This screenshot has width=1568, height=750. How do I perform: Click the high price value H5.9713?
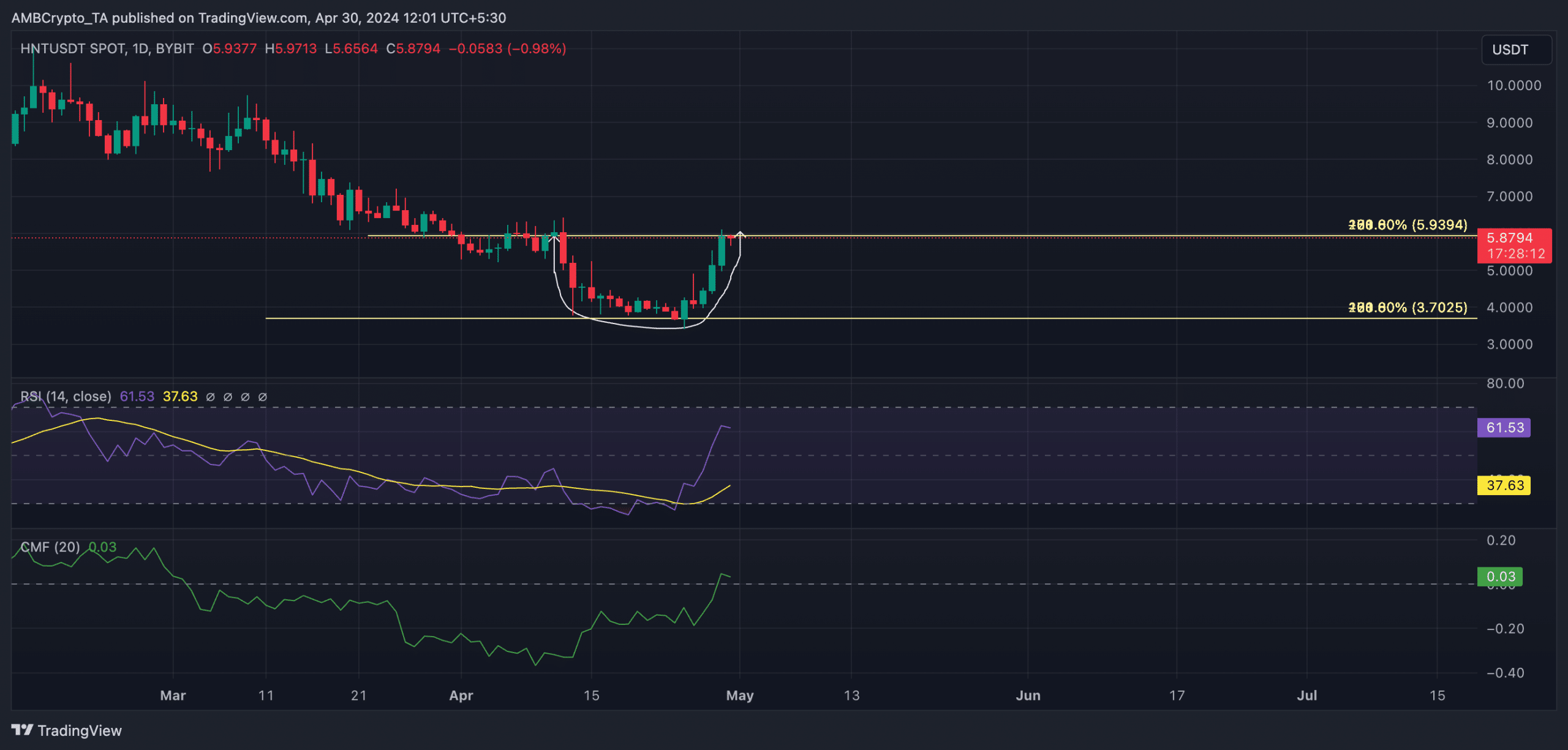[291, 48]
